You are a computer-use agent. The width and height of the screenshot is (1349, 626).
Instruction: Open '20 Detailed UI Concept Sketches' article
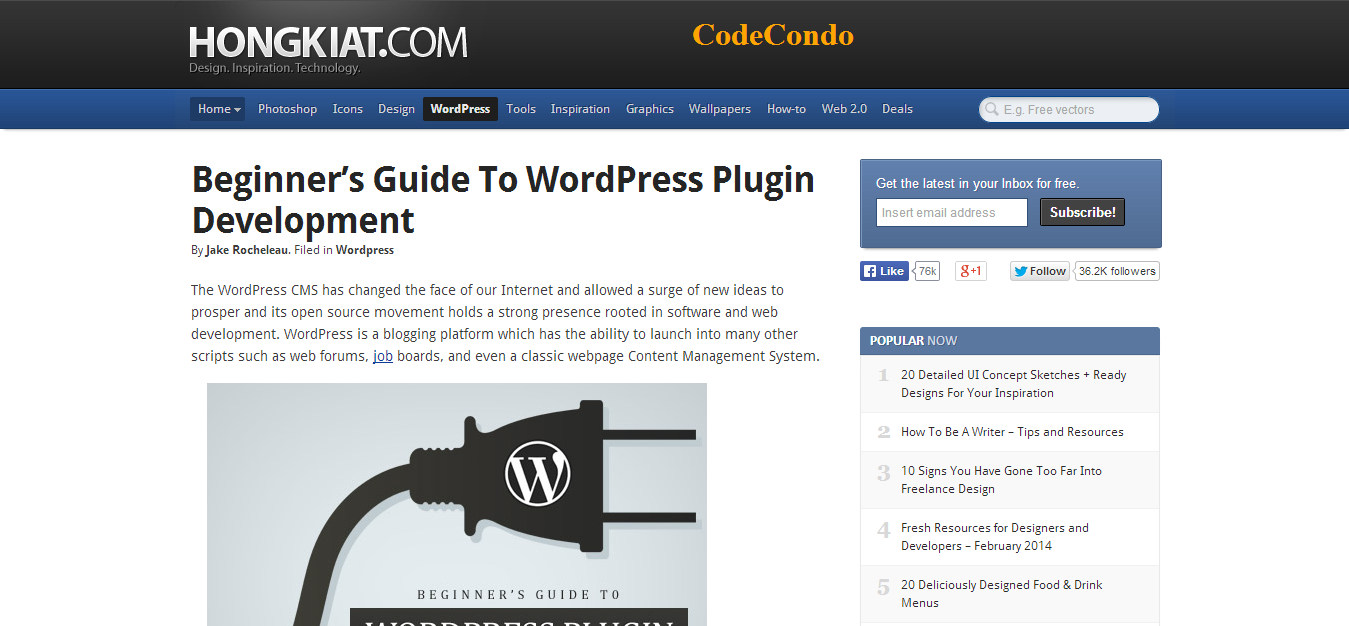tap(1014, 384)
